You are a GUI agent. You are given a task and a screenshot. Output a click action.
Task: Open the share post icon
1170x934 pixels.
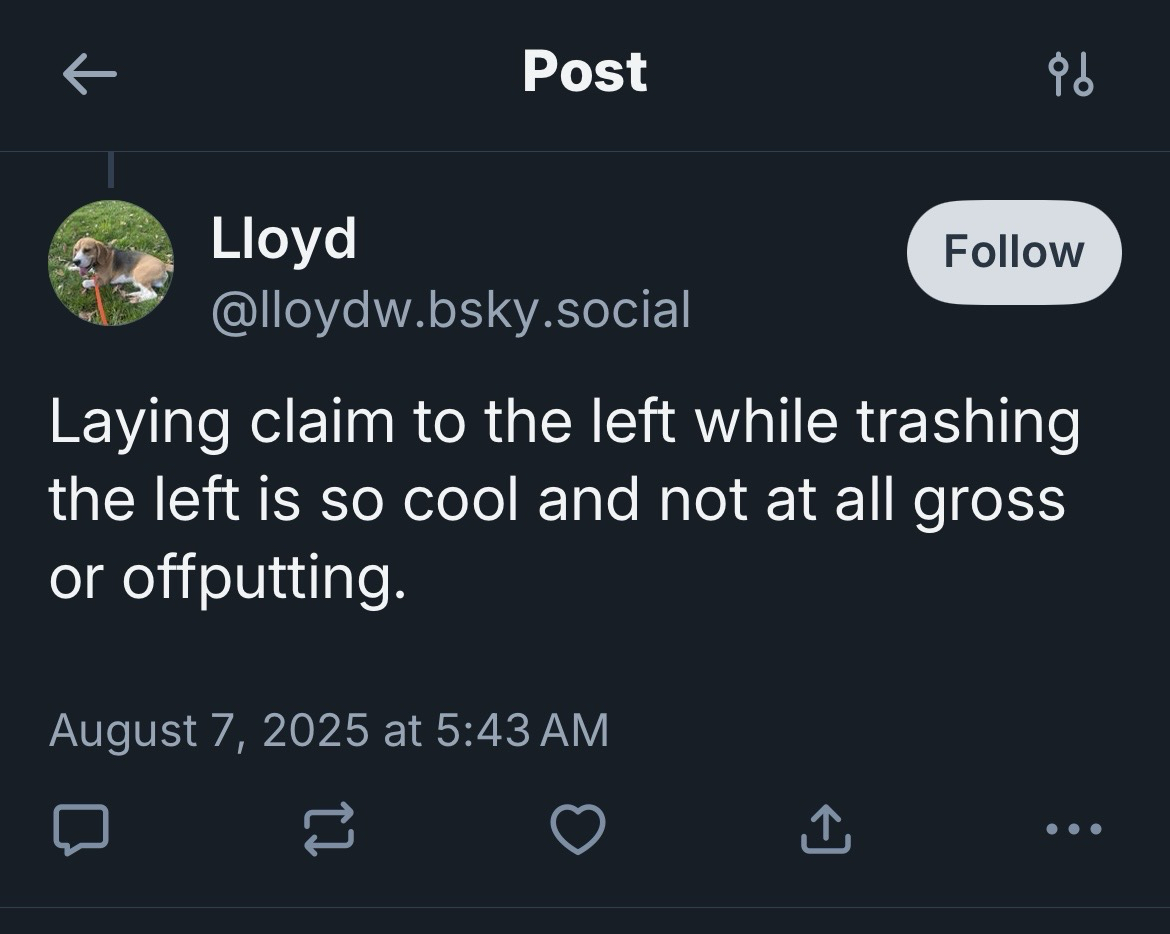(x=826, y=829)
